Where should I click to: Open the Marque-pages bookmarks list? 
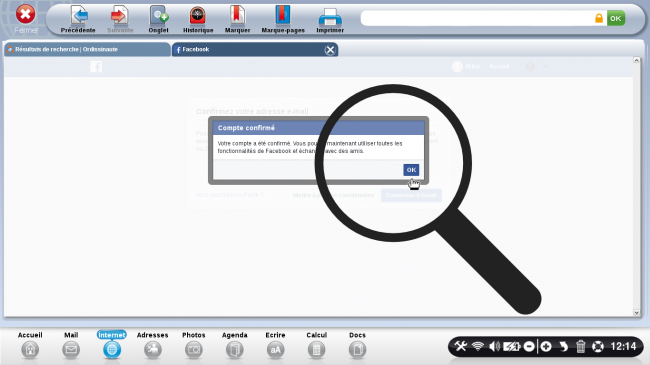click(x=283, y=19)
